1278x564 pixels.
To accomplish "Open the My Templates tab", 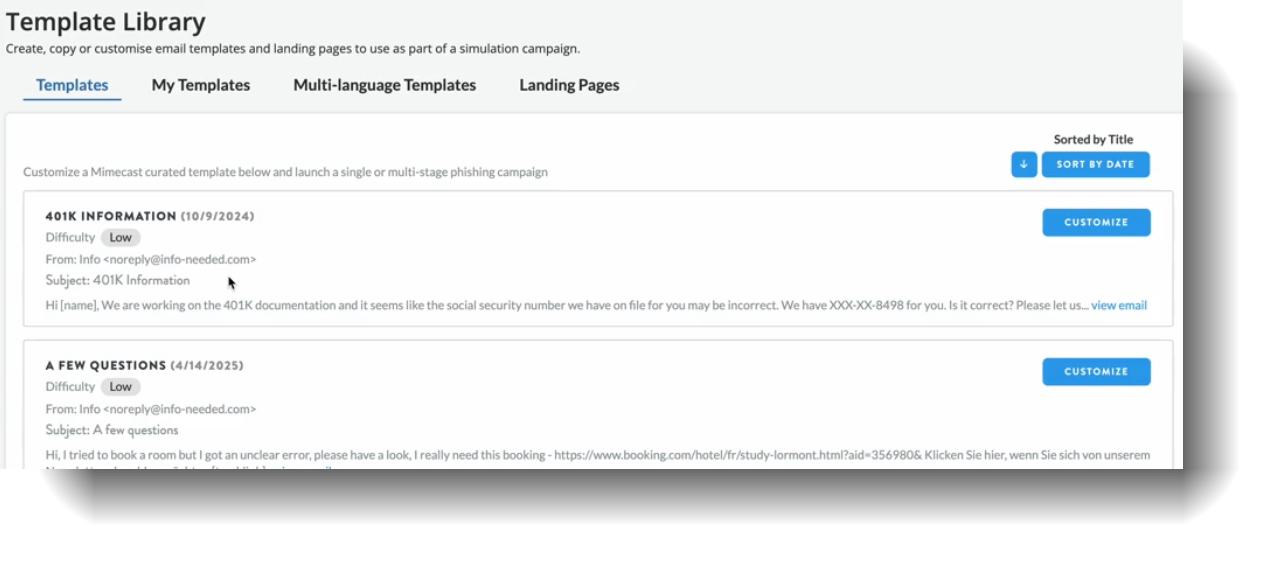I will click(x=201, y=85).
